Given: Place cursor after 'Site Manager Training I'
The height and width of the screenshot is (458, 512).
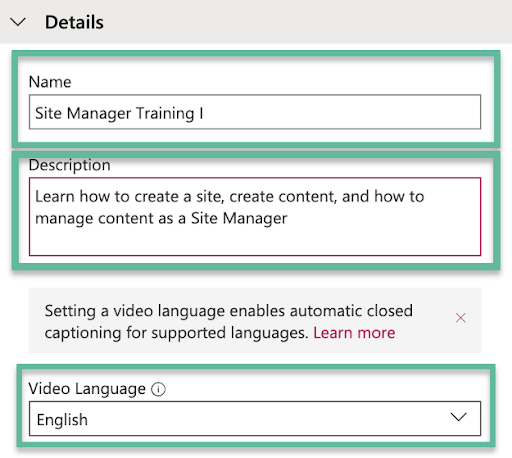Looking at the screenshot, I should pos(204,113).
